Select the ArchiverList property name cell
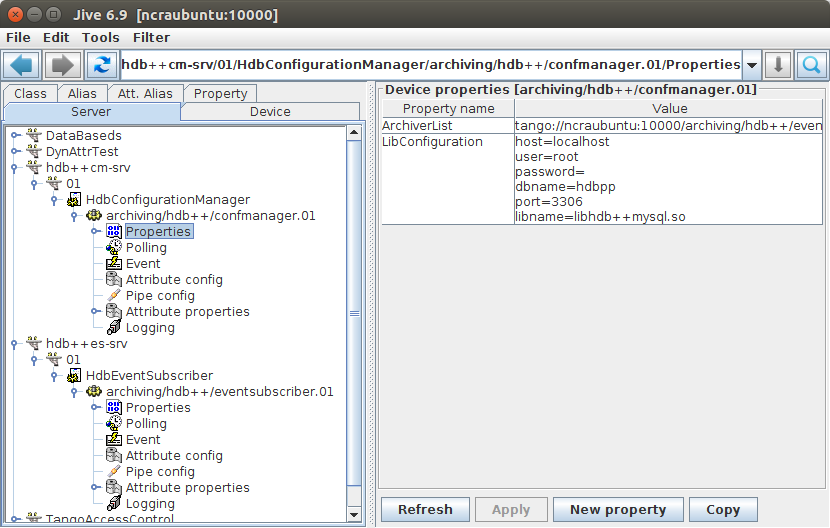Image resolution: width=830 pixels, height=528 pixels. [448, 126]
